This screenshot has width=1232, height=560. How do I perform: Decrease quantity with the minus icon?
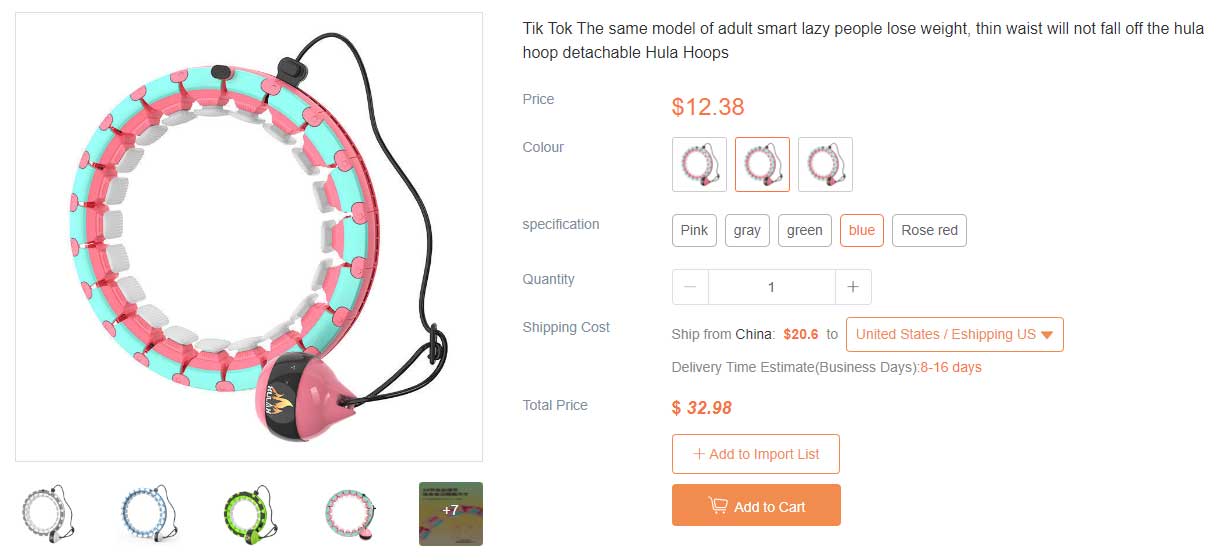690,287
